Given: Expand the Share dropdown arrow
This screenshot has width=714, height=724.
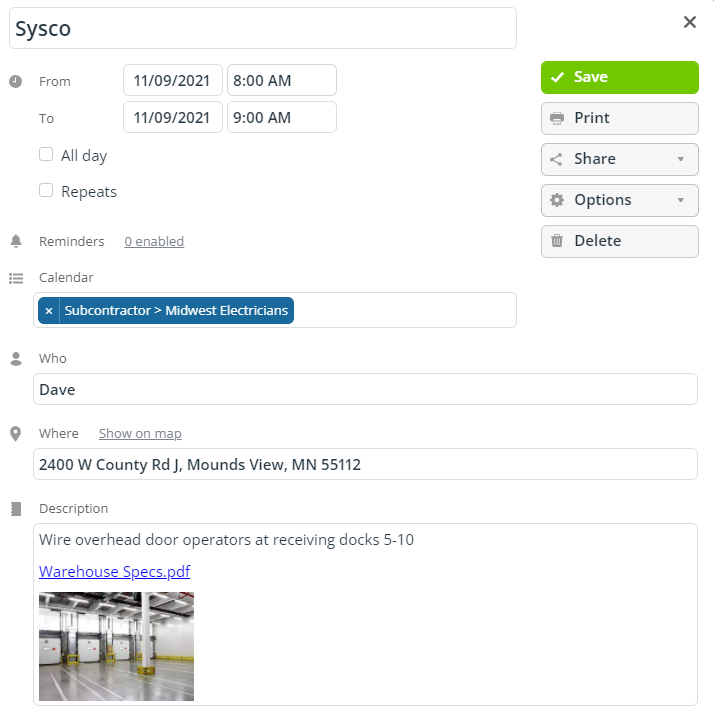Looking at the screenshot, I should point(680,159).
